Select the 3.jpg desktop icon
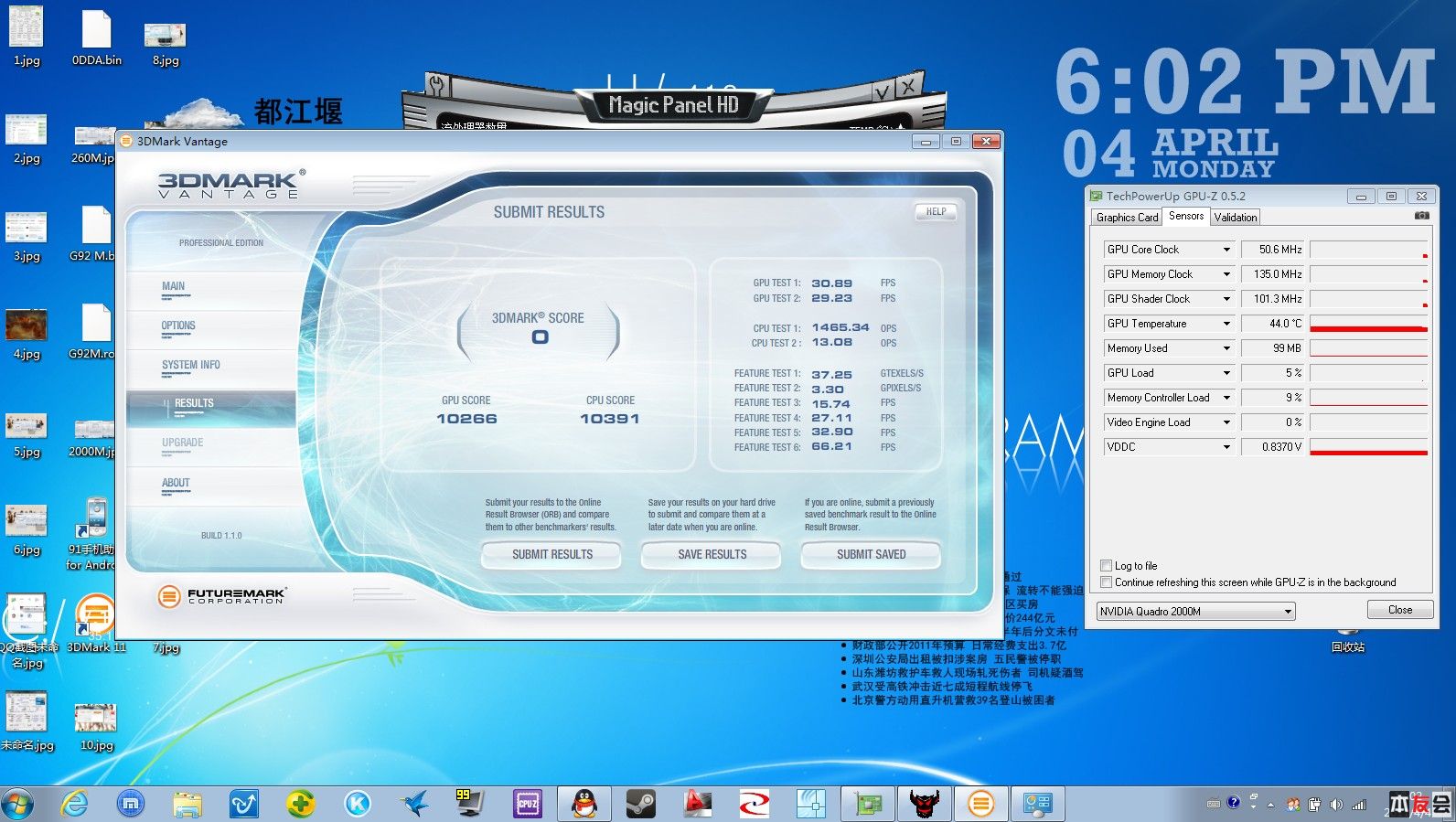 [27, 236]
